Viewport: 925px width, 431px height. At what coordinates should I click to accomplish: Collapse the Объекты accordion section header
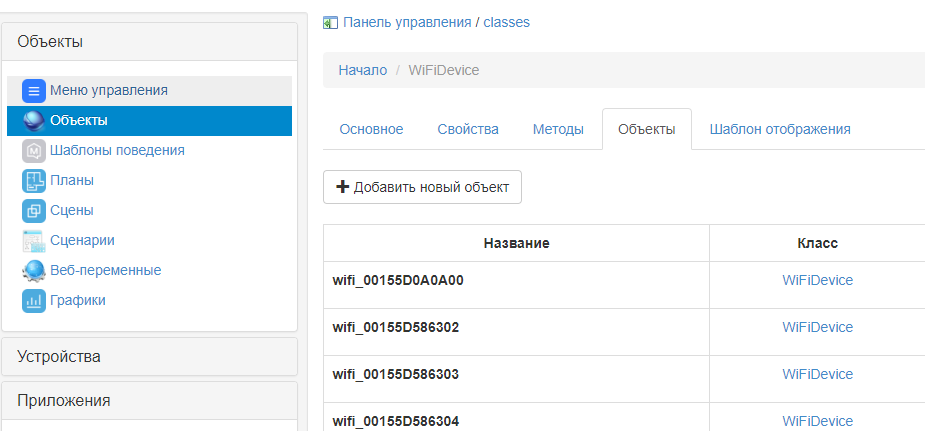click(150, 41)
